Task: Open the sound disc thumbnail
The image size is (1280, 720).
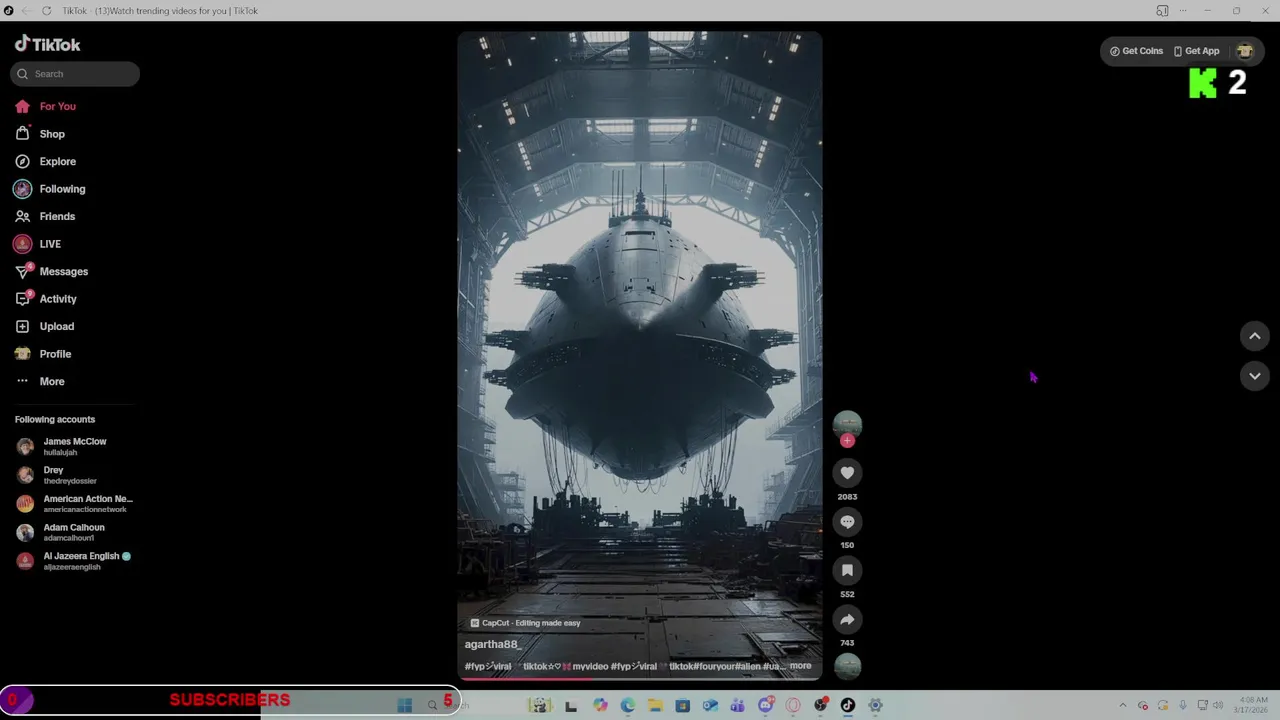Action: (847, 666)
